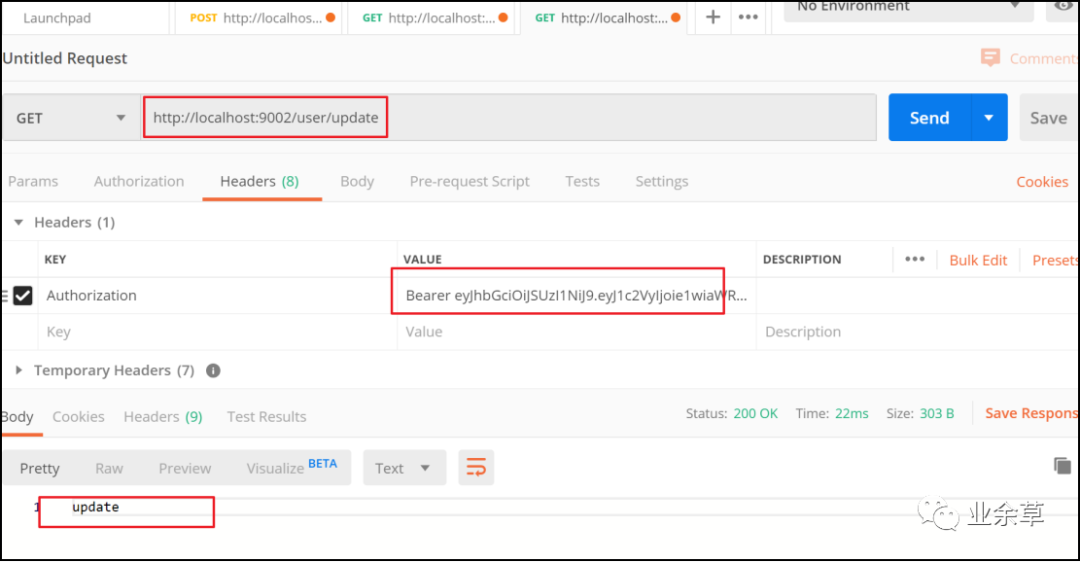The image size is (1080, 562).
Task: Open the Pre-request Script tab
Action: [470, 181]
